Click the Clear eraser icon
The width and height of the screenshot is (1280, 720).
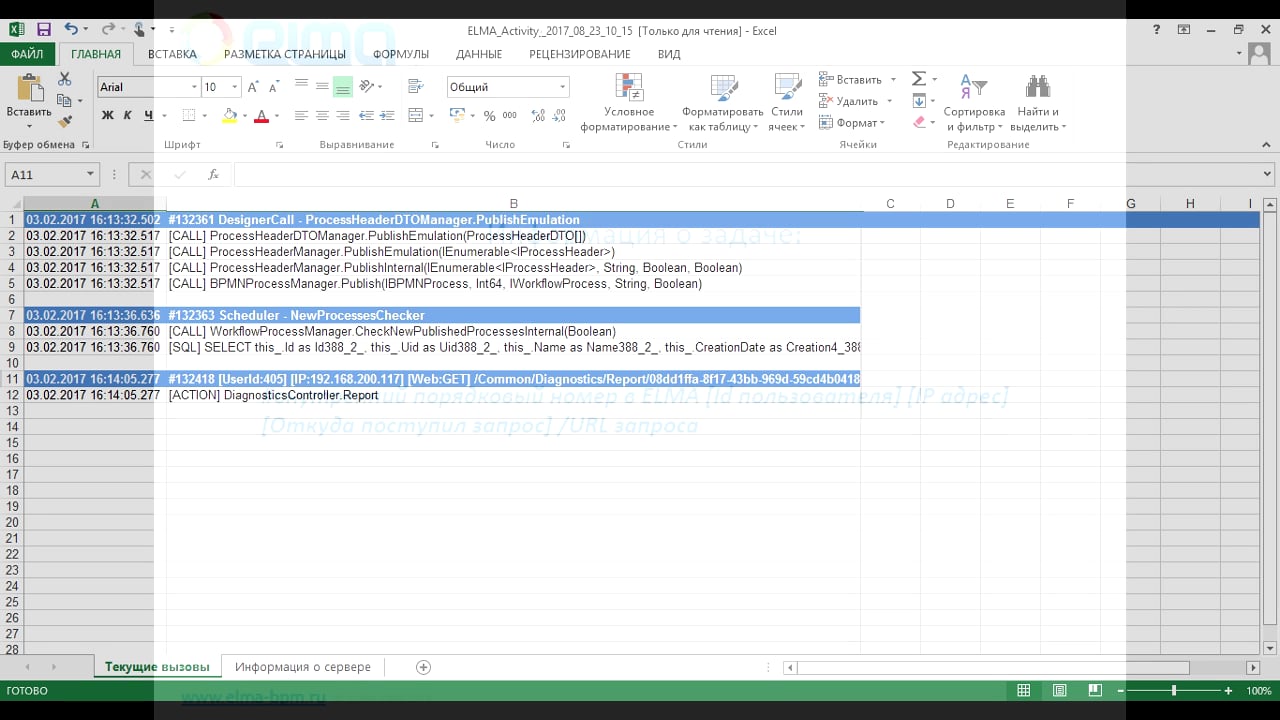pyautogui.click(x=919, y=122)
